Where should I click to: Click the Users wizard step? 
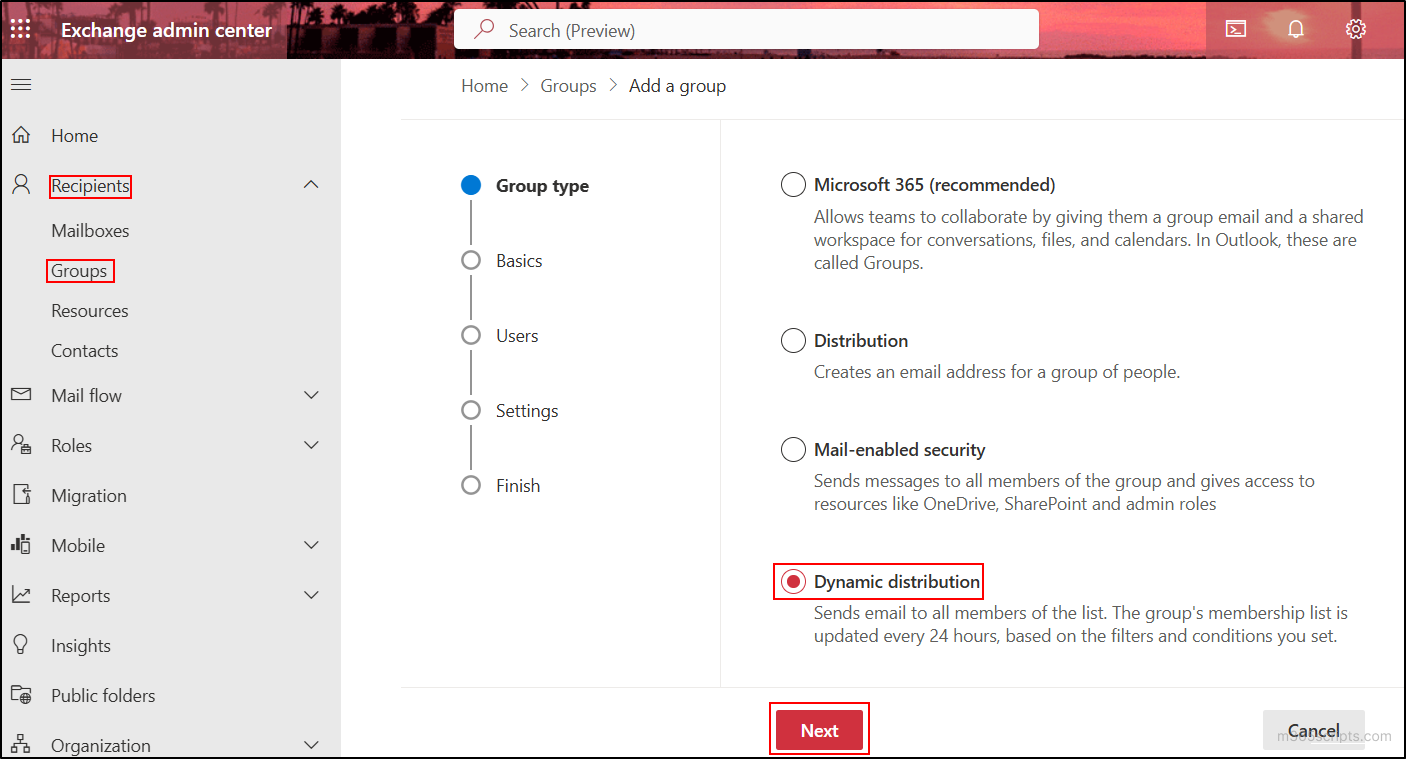[x=517, y=336]
